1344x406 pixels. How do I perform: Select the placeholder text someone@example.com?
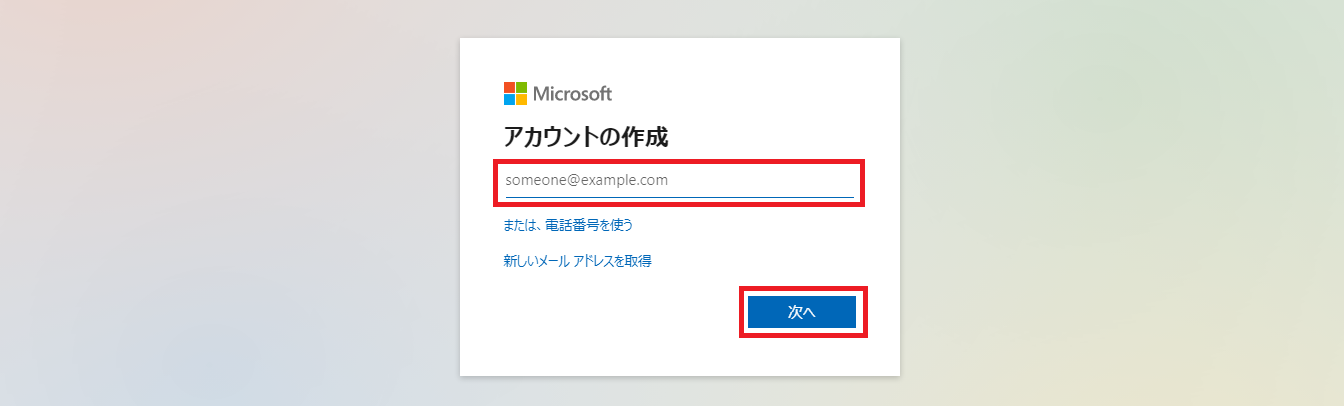(x=587, y=181)
